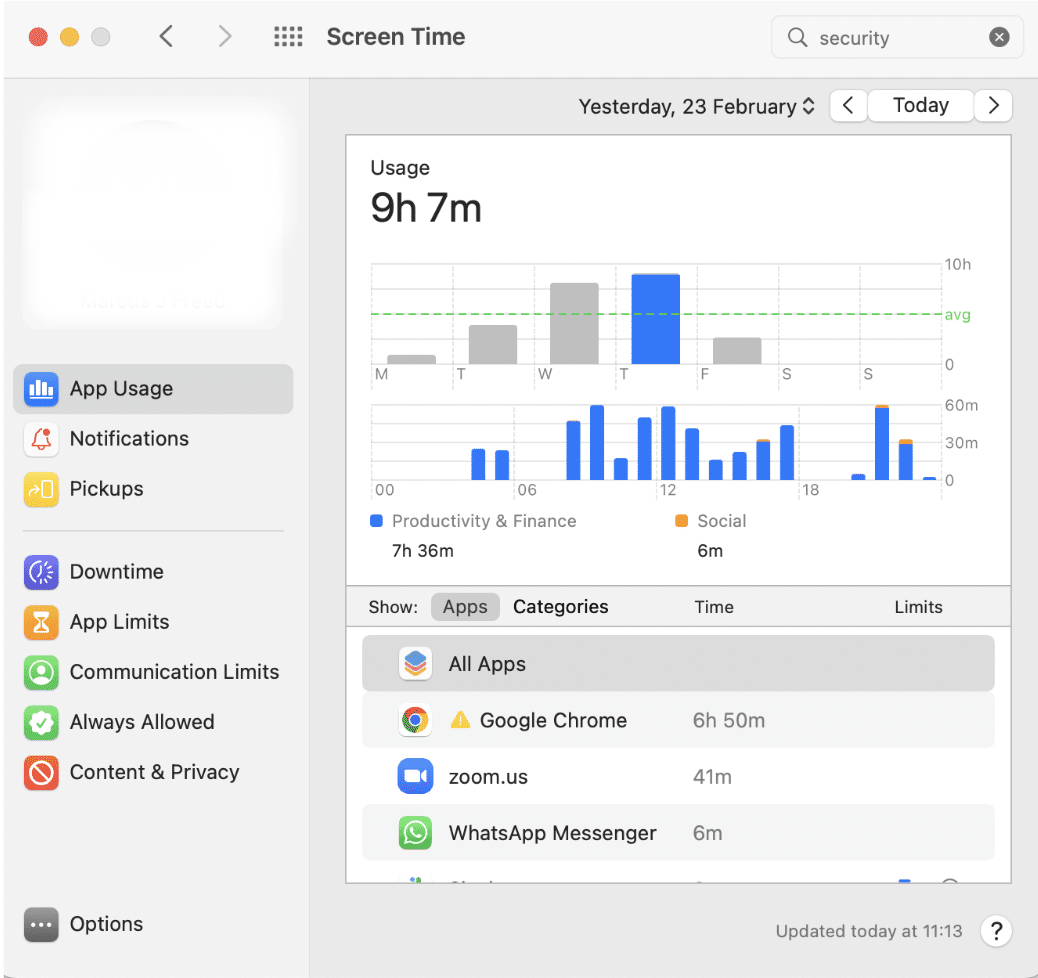Open Content & Privacy settings
This screenshot has height=978, width=1038.
click(154, 772)
